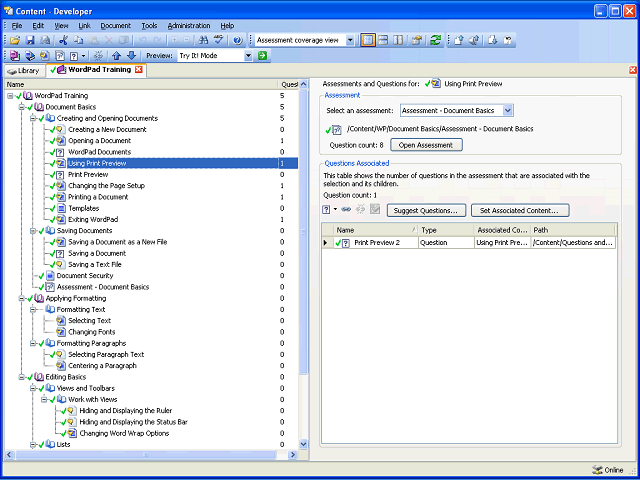Select Creating a New Document in tree
The width and height of the screenshot is (640, 480).
(x=107, y=130)
